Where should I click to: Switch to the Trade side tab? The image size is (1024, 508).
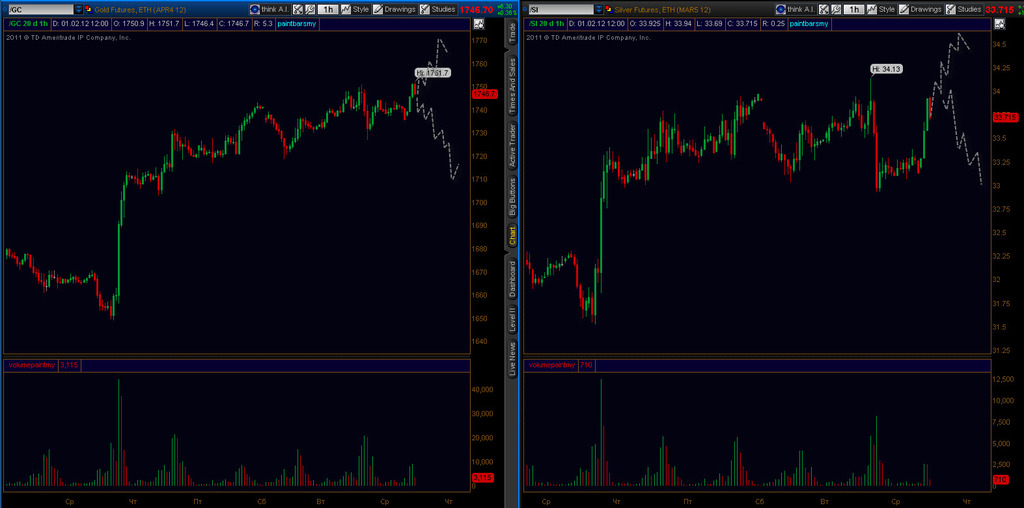pos(513,32)
